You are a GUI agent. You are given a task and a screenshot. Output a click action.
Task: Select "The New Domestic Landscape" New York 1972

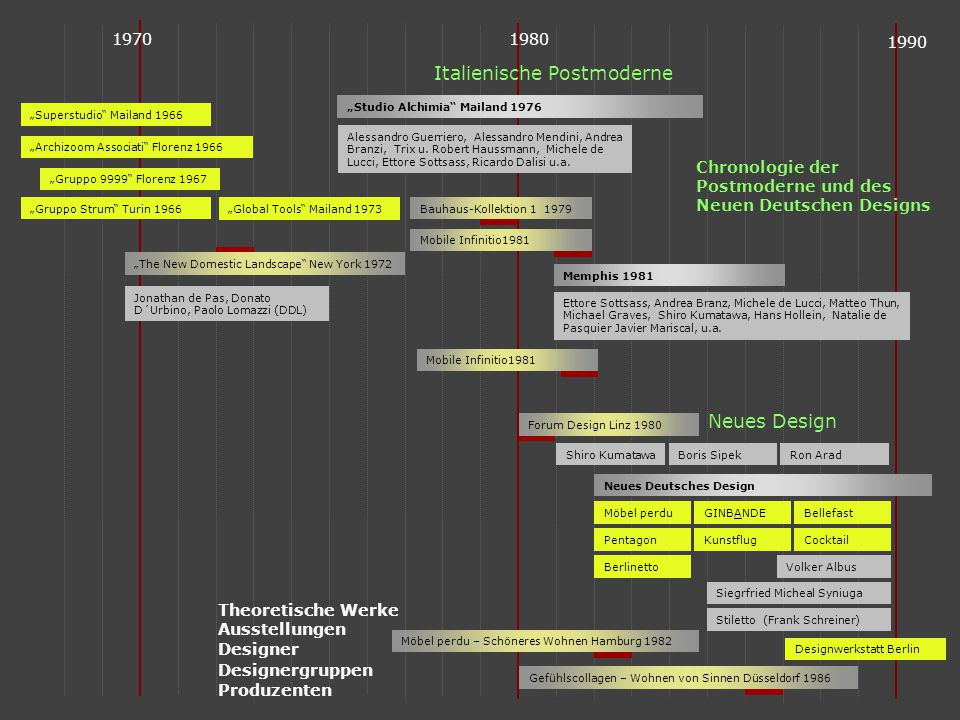click(x=265, y=264)
